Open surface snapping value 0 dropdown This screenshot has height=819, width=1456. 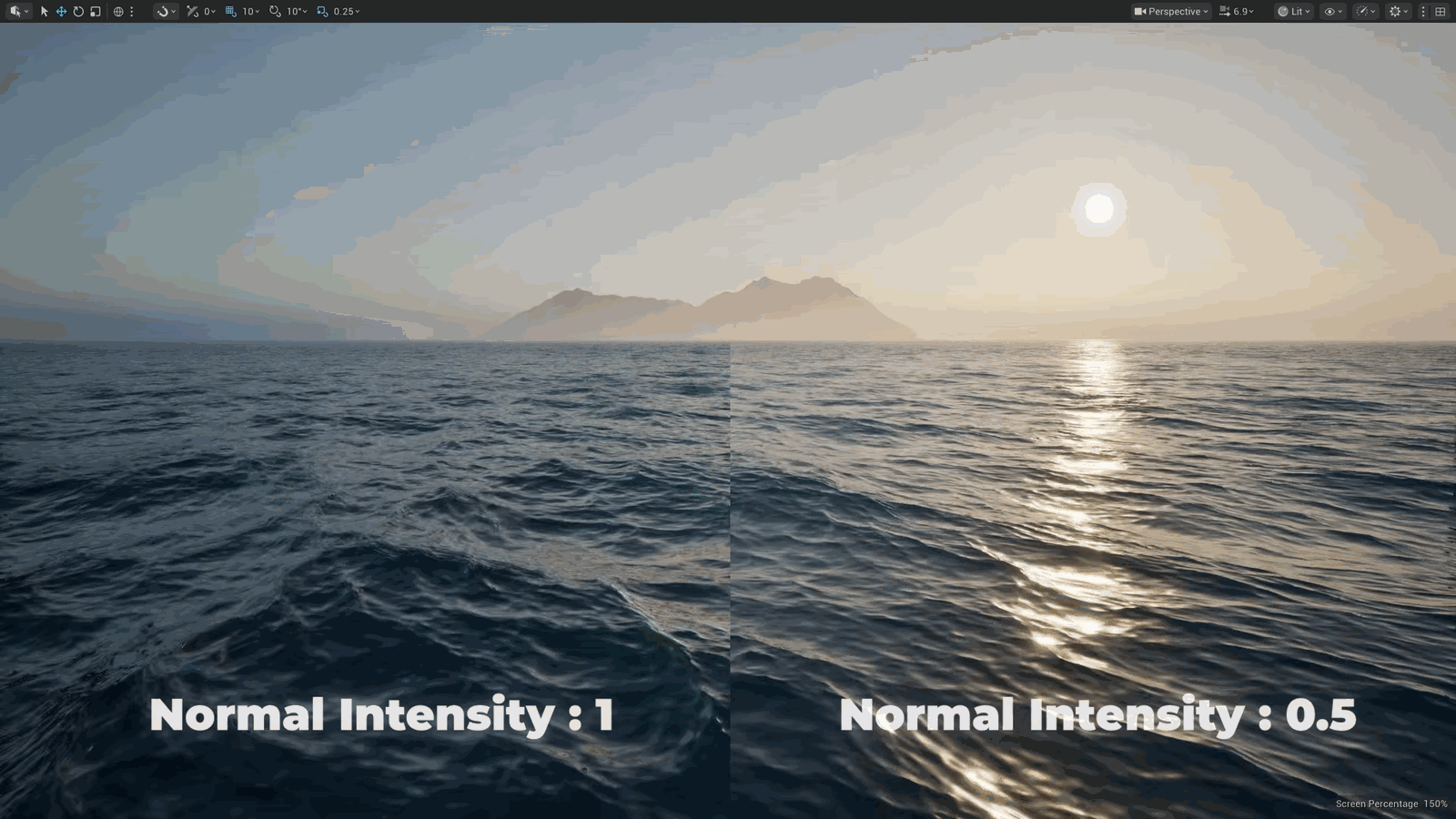click(x=209, y=12)
